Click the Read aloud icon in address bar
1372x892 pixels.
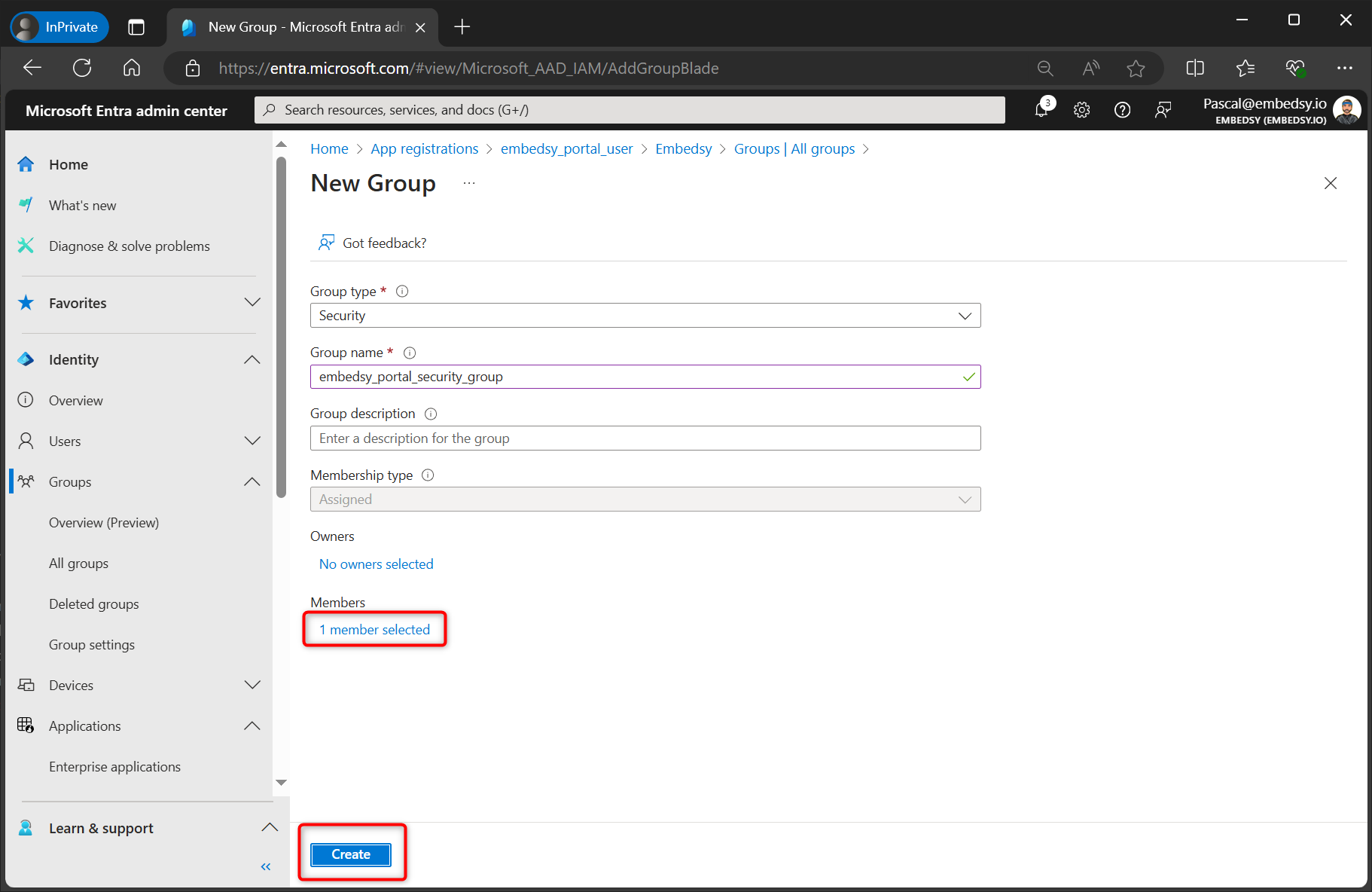click(1090, 68)
